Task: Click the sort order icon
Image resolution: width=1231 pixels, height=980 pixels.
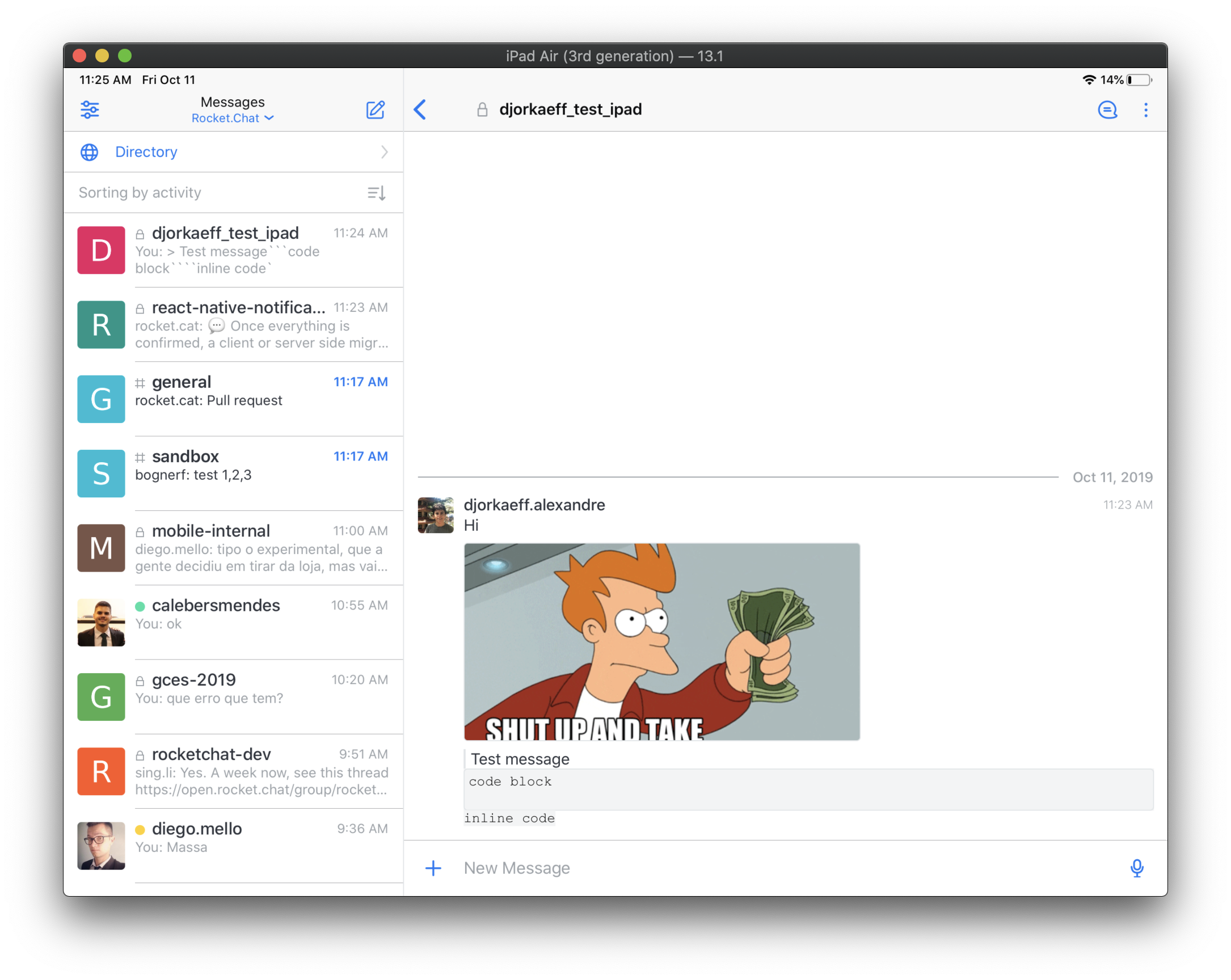Action: 376,193
